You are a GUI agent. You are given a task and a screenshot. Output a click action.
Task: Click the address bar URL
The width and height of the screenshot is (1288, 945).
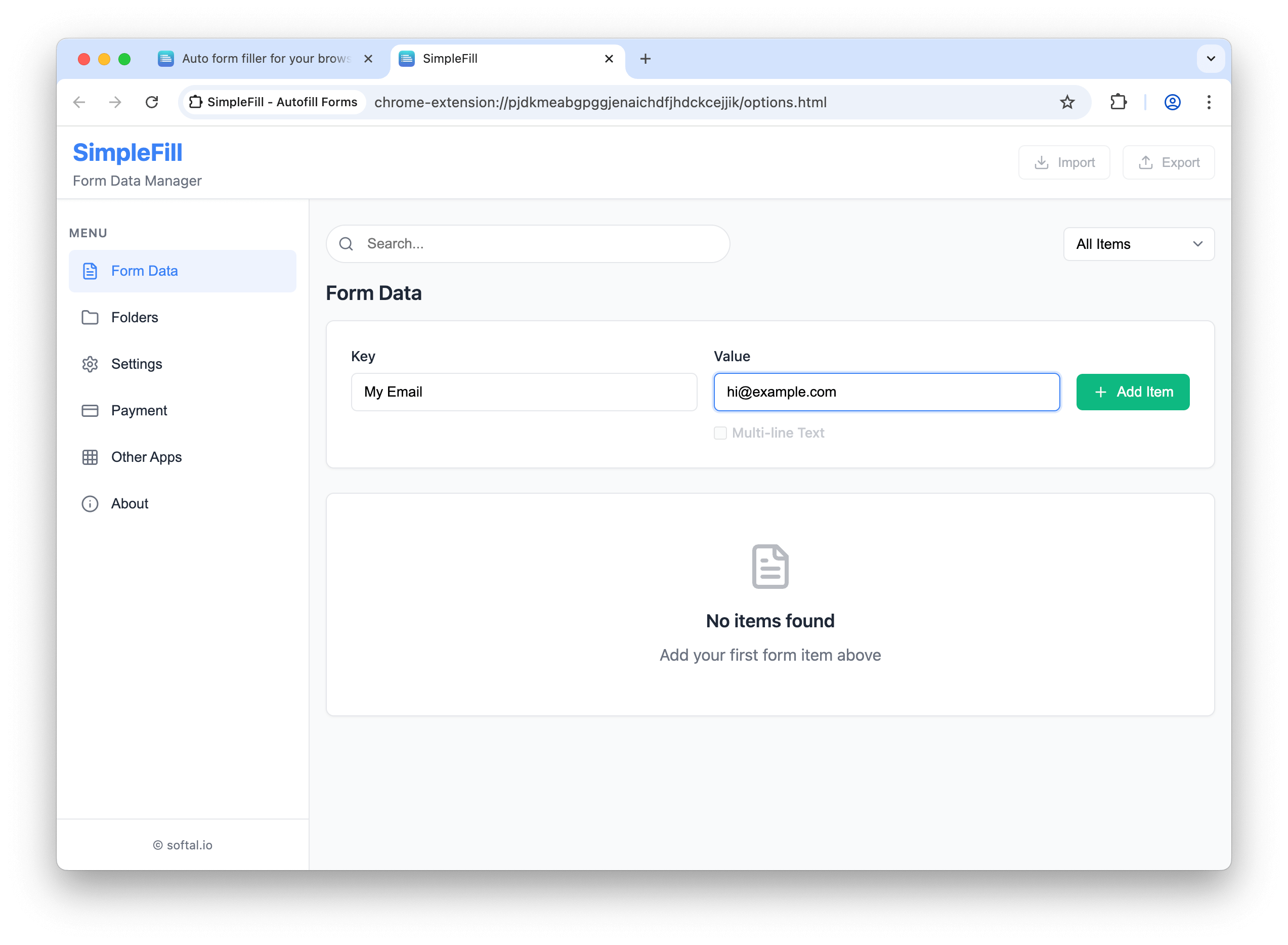600,102
